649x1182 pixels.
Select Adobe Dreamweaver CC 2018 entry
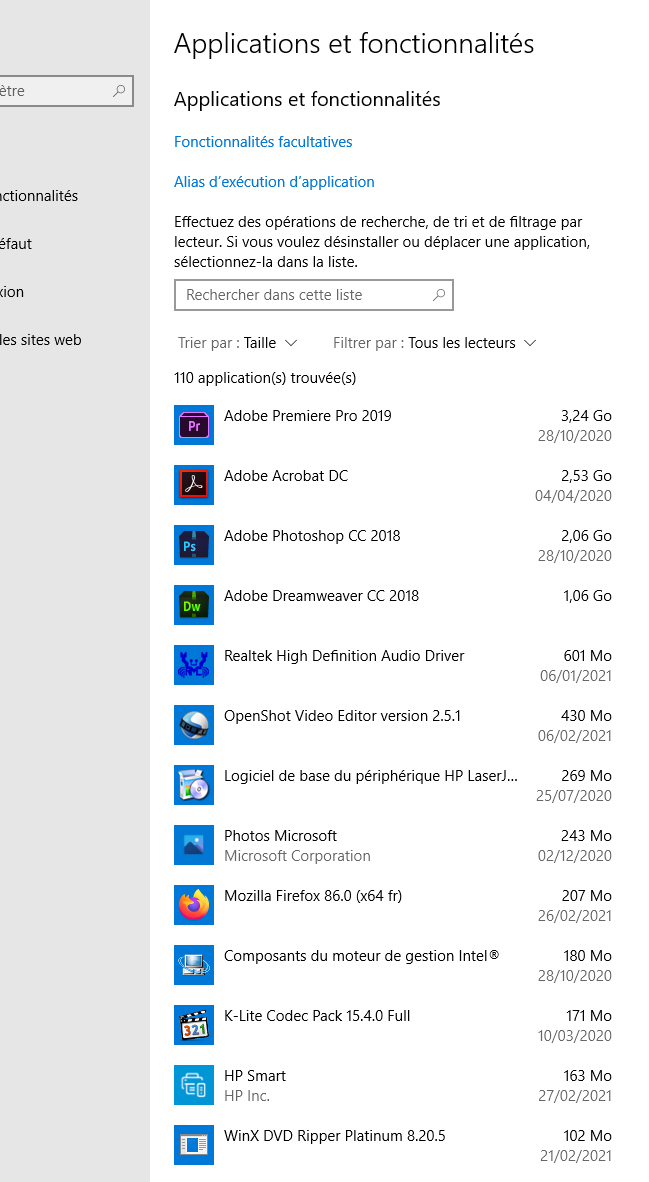pyautogui.click(x=393, y=605)
